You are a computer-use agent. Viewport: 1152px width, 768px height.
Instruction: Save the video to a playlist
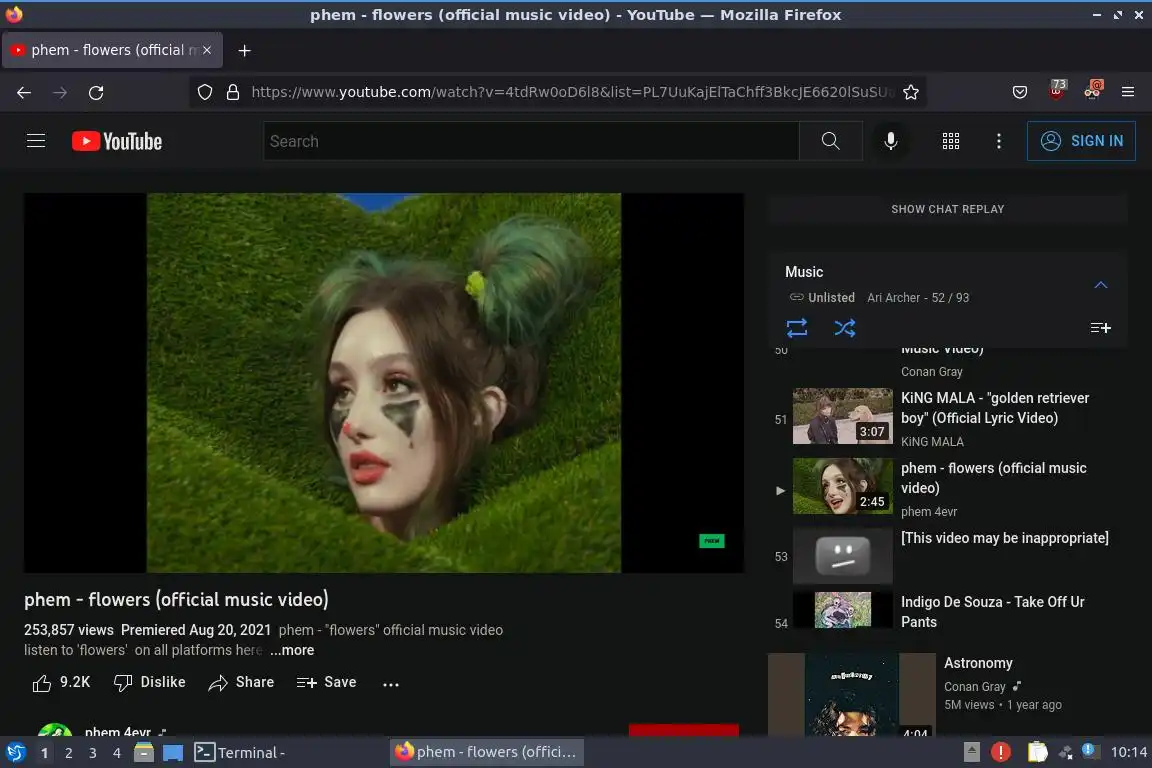(x=326, y=683)
